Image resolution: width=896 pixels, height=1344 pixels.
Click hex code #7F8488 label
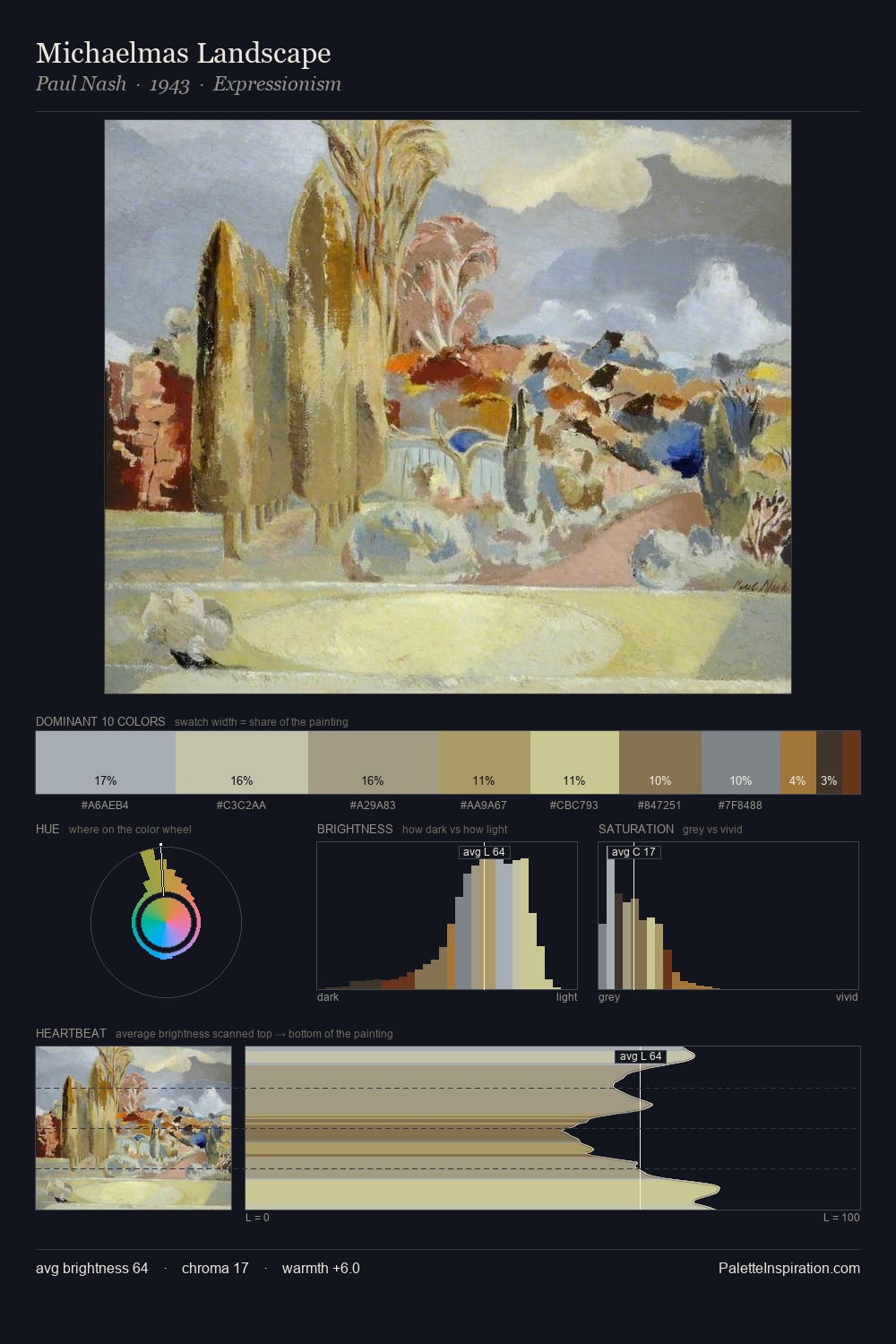pyautogui.click(x=740, y=805)
